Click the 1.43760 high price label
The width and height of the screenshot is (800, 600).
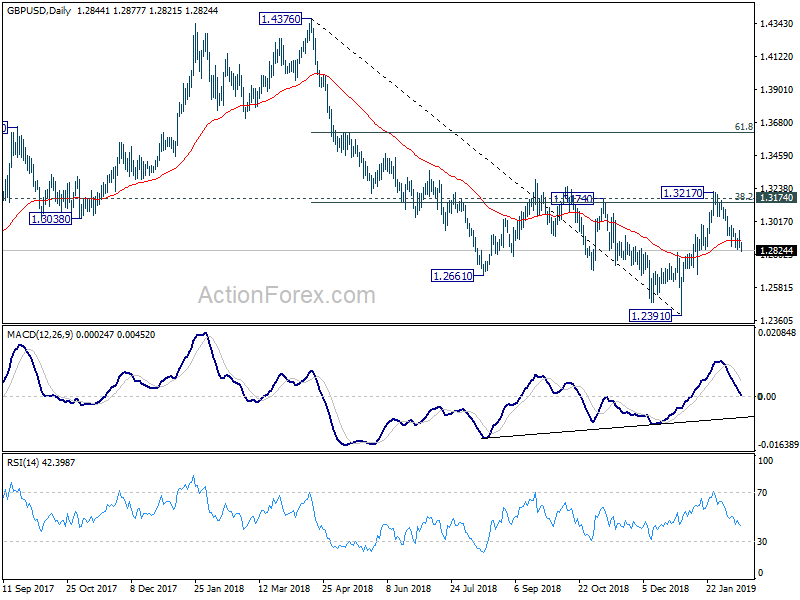coord(281,19)
